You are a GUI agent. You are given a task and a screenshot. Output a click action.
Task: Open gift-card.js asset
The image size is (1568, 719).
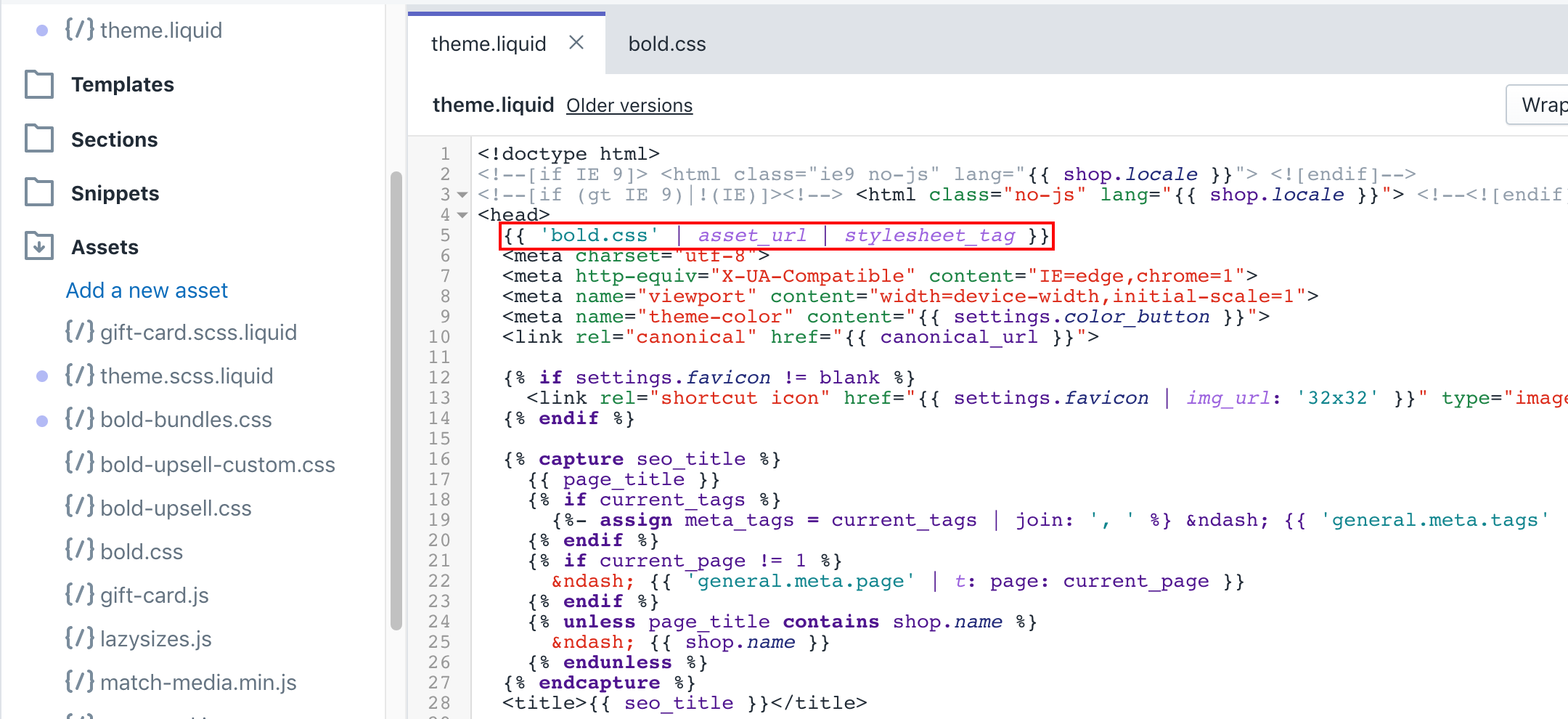155,596
